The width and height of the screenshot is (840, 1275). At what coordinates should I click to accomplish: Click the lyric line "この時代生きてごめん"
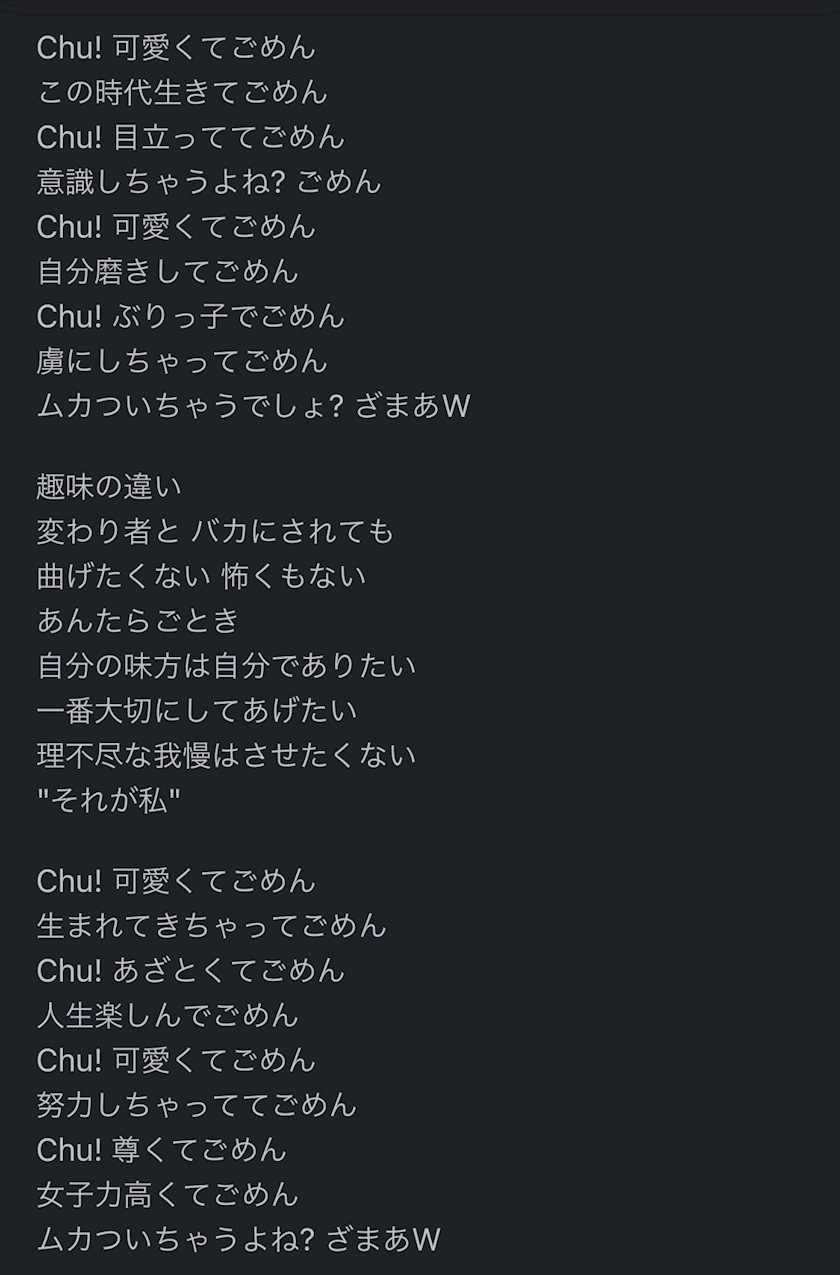coord(182,92)
